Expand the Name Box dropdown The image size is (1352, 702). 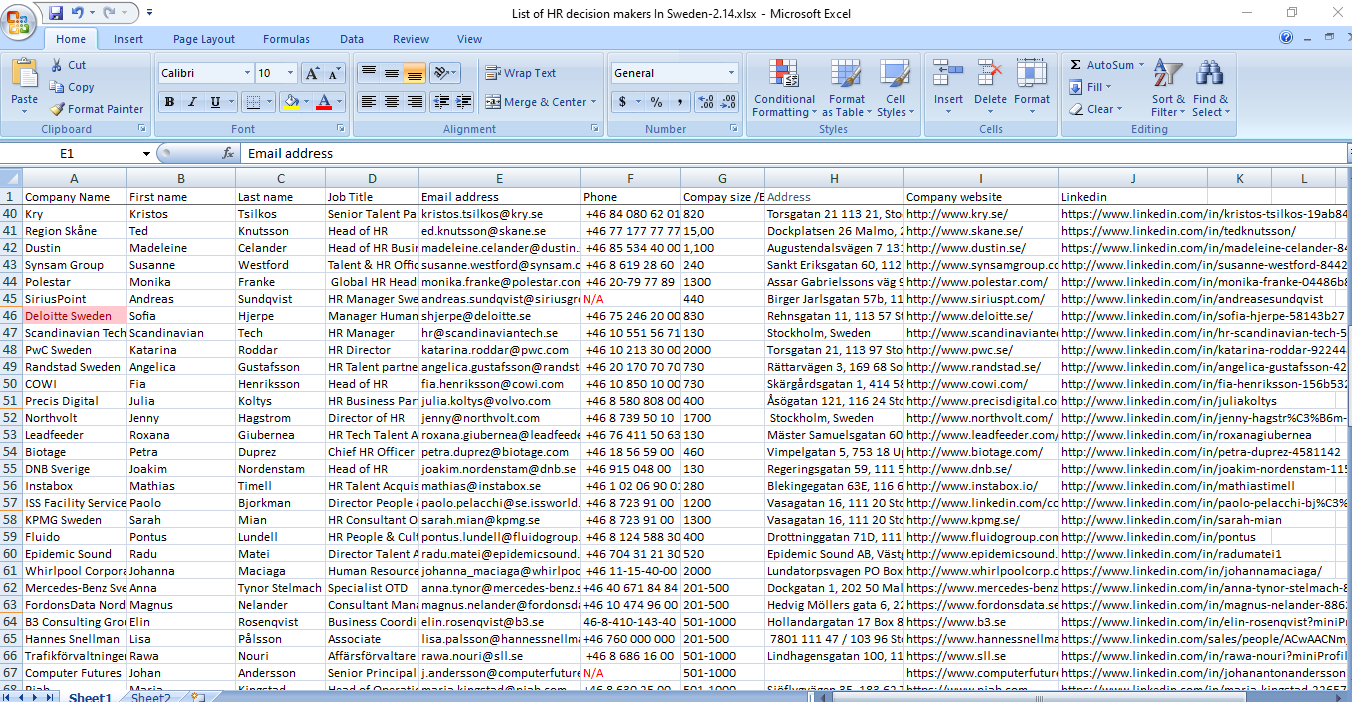click(146, 154)
